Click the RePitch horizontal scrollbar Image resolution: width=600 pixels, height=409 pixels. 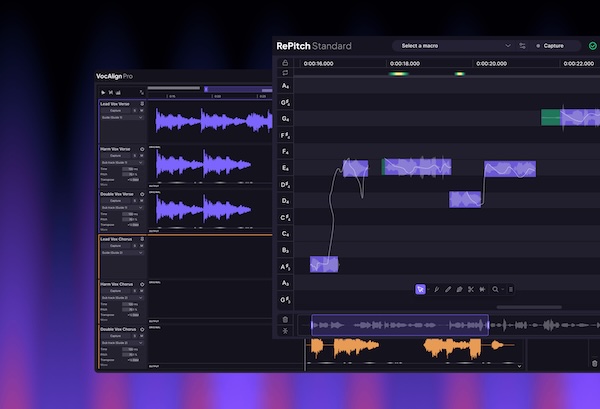pos(529,307)
